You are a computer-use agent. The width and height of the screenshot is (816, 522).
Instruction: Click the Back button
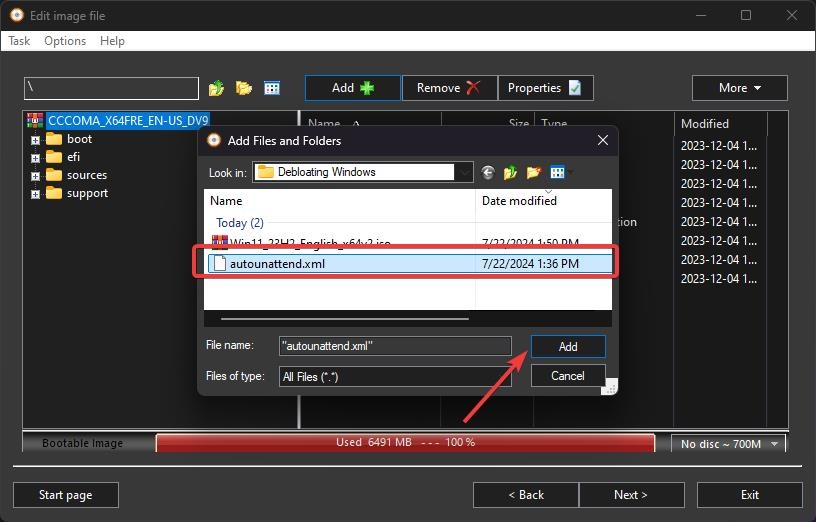pyautogui.click(x=526, y=495)
